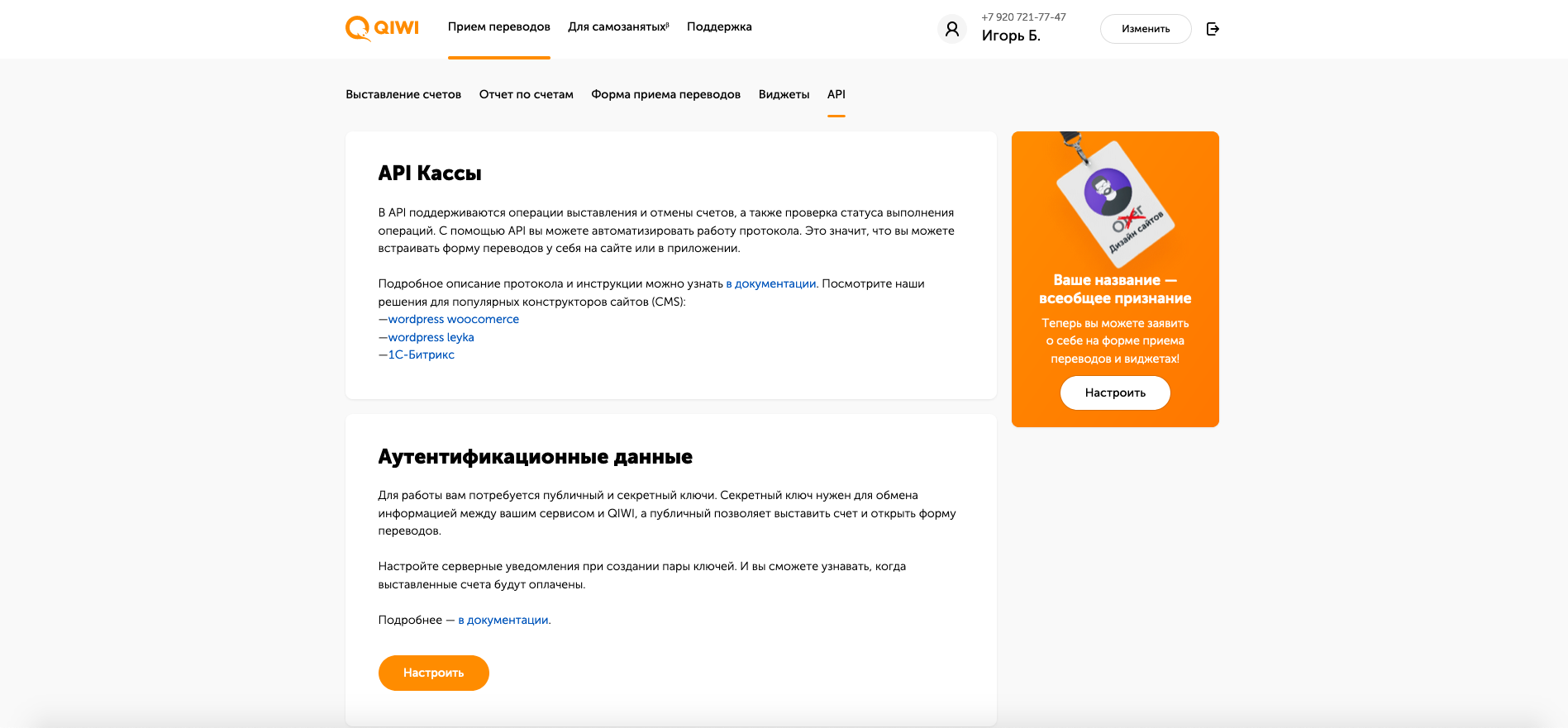Click the Изменить button
This screenshot has width=1568, height=728.
1146,29
